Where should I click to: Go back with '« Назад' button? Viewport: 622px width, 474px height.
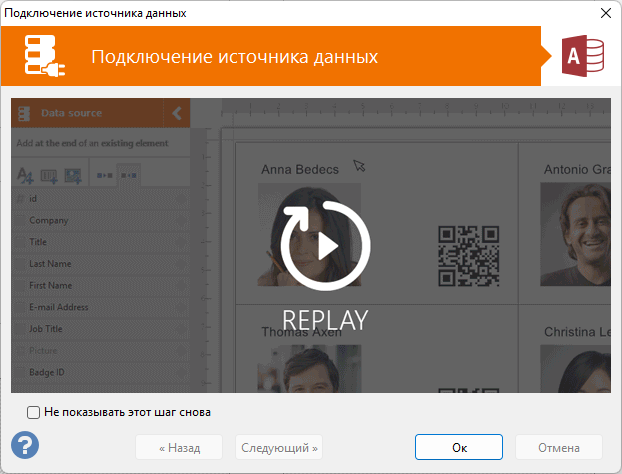[179, 447]
